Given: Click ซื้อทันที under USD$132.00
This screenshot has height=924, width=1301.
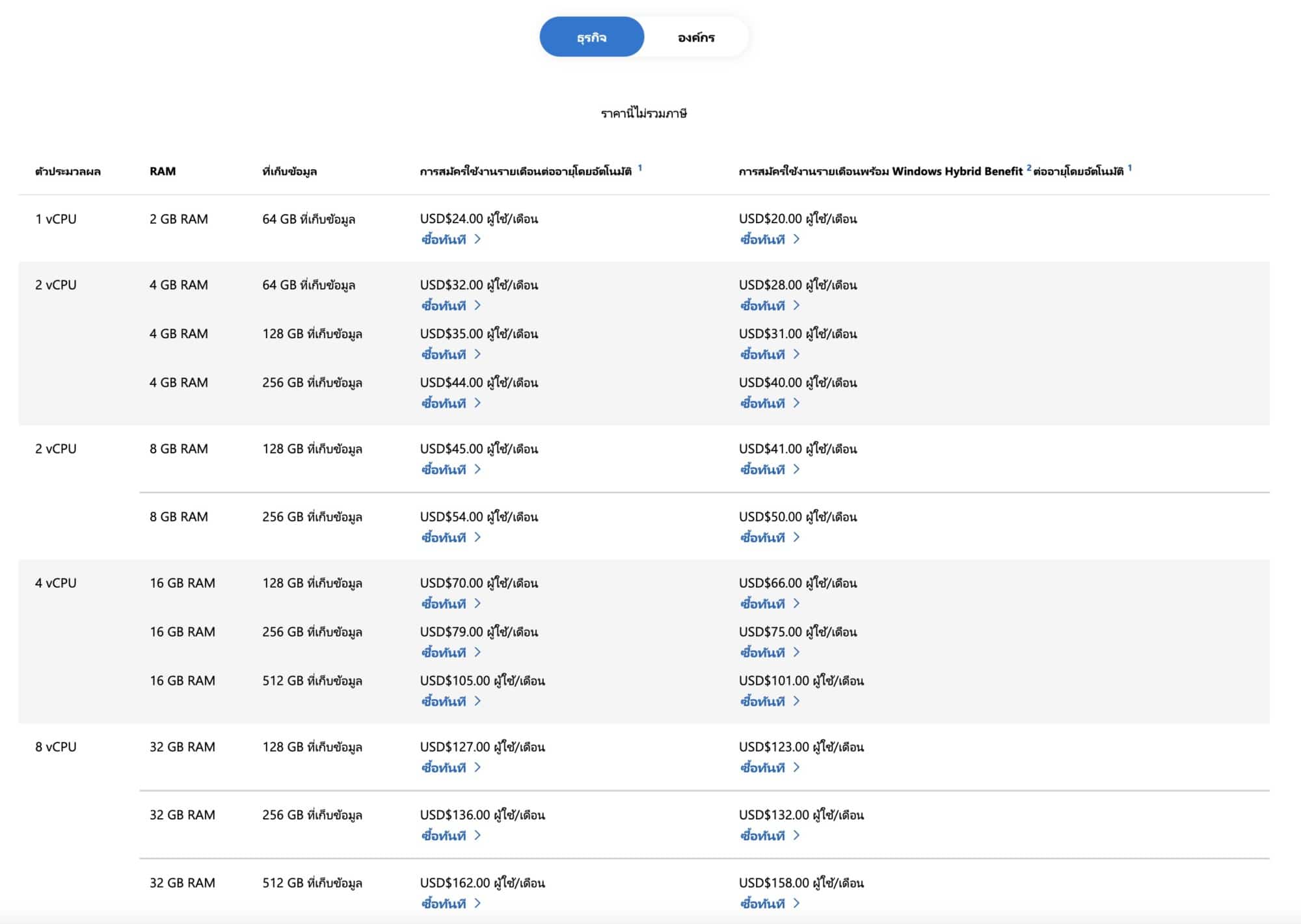Looking at the screenshot, I should [770, 836].
